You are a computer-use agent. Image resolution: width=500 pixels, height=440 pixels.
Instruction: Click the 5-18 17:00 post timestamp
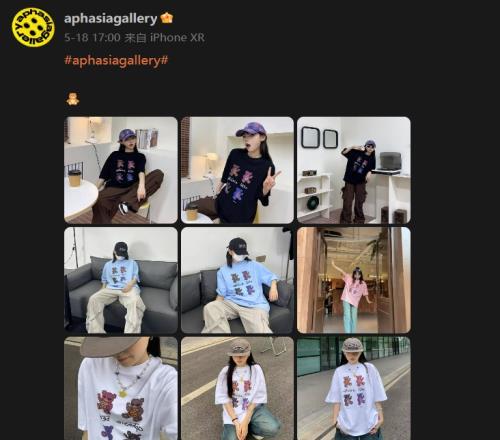[x=92, y=37]
